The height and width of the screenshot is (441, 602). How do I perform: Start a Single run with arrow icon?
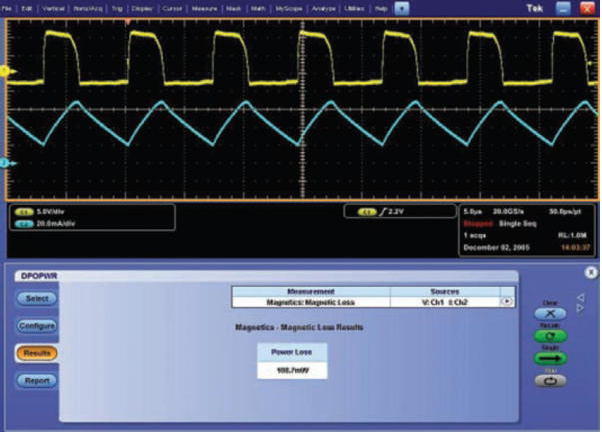[x=551, y=357]
